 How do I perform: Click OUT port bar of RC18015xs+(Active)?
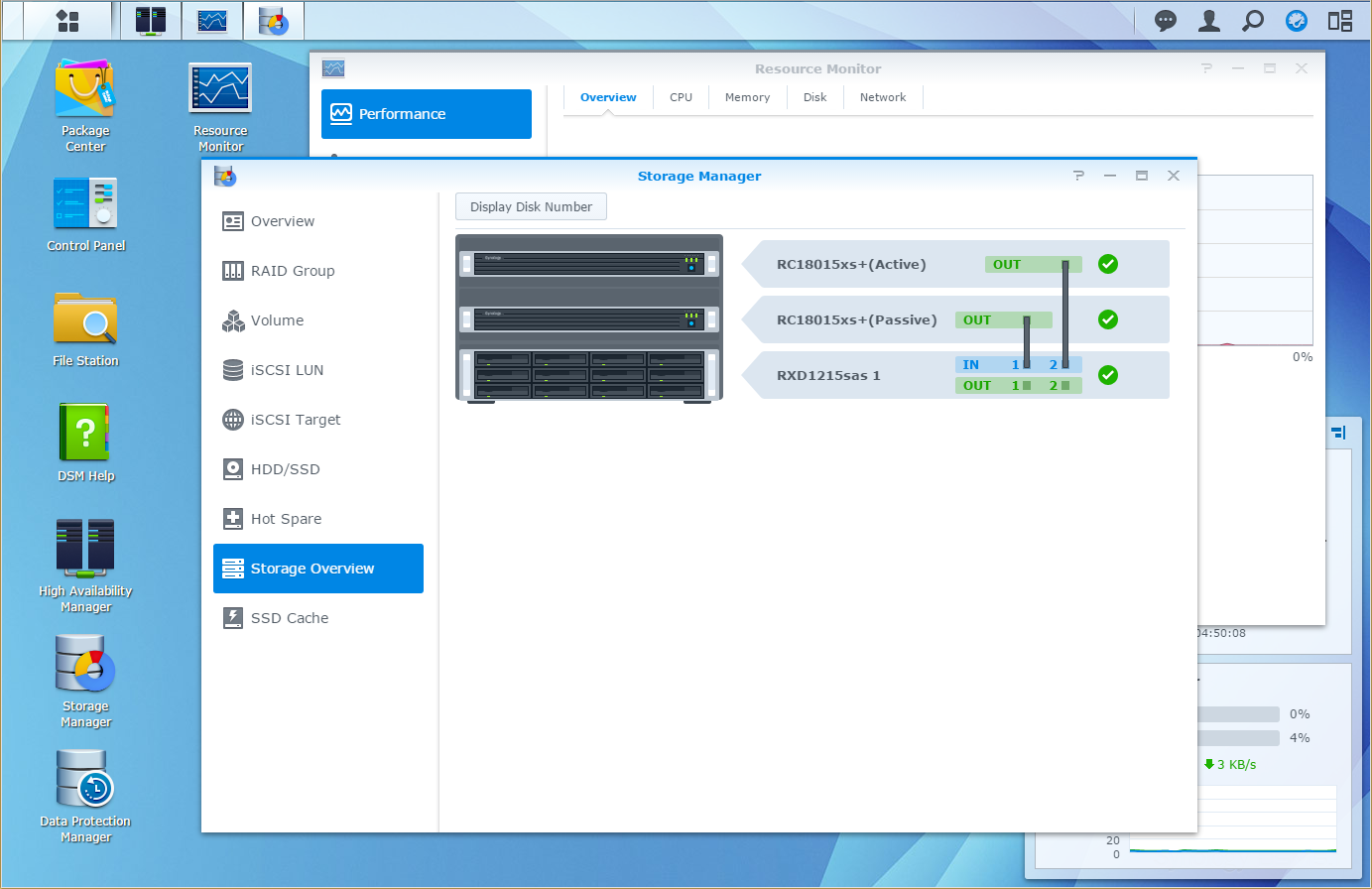tap(1033, 264)
